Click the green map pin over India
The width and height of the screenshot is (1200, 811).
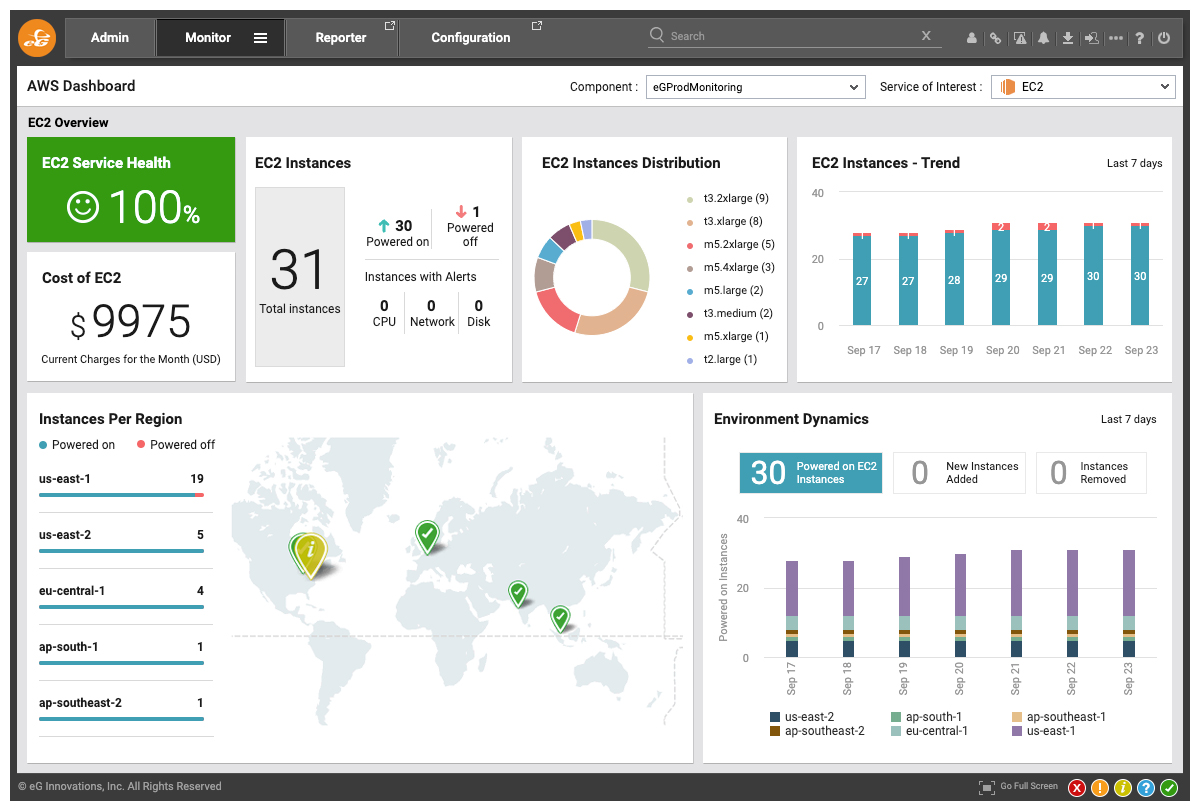(518, 594)
